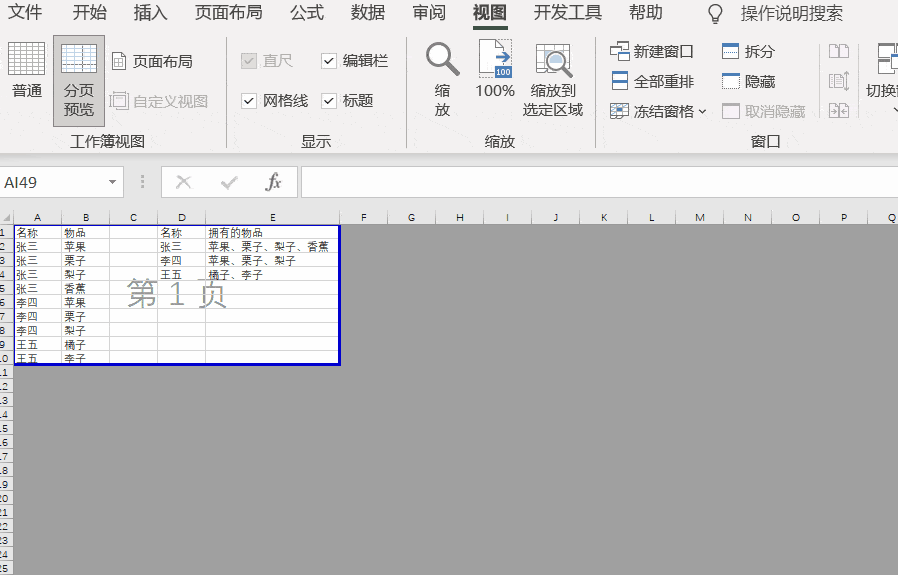
Task: Select Page Break Preview (分页预览) view
Action: (79, 80)
